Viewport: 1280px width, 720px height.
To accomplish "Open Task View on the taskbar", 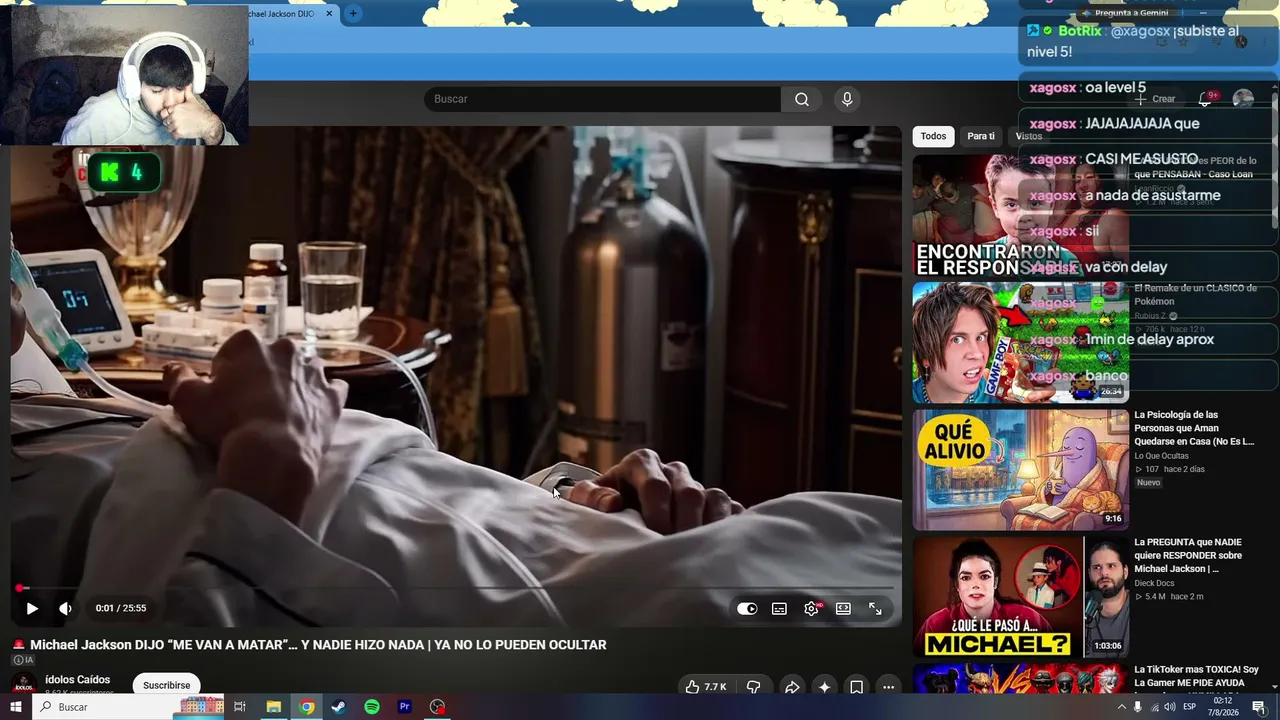I will (x=240, y=707).
